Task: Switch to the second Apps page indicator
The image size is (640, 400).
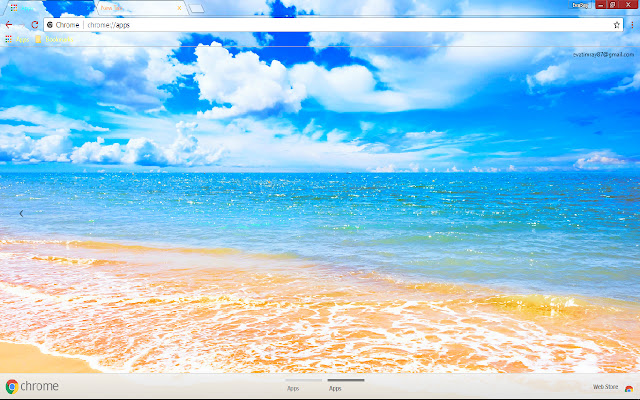Action: [x=346, y=384]
